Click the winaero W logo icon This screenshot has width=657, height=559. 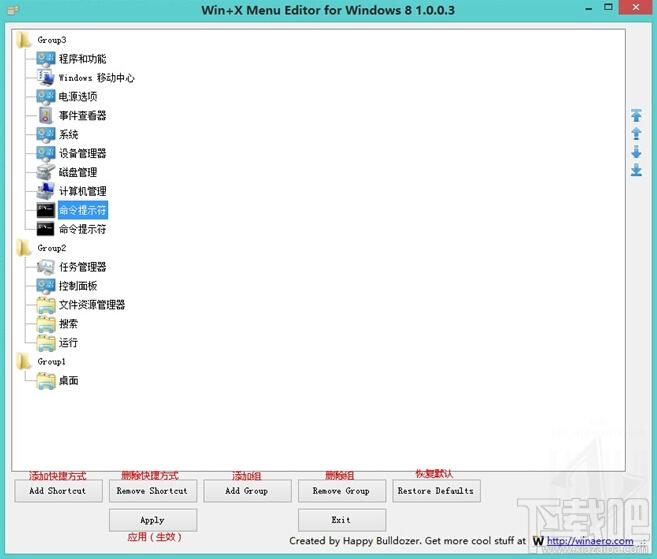pyautogui.click(x=538, y=541)
